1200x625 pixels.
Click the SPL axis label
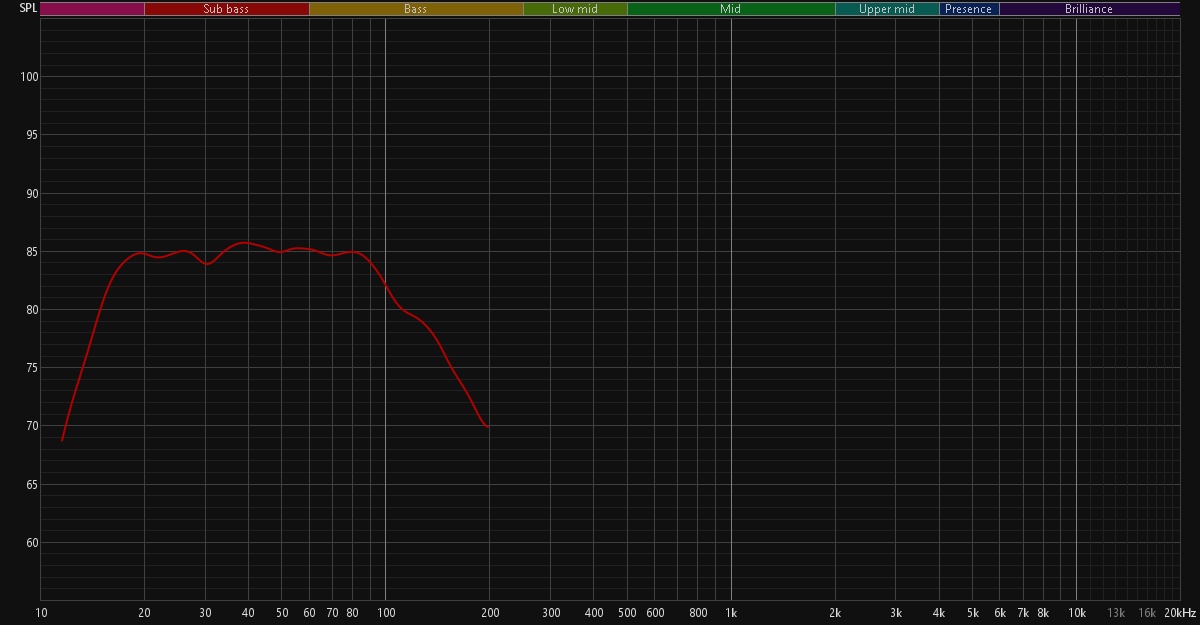click(x=28, y=9)
